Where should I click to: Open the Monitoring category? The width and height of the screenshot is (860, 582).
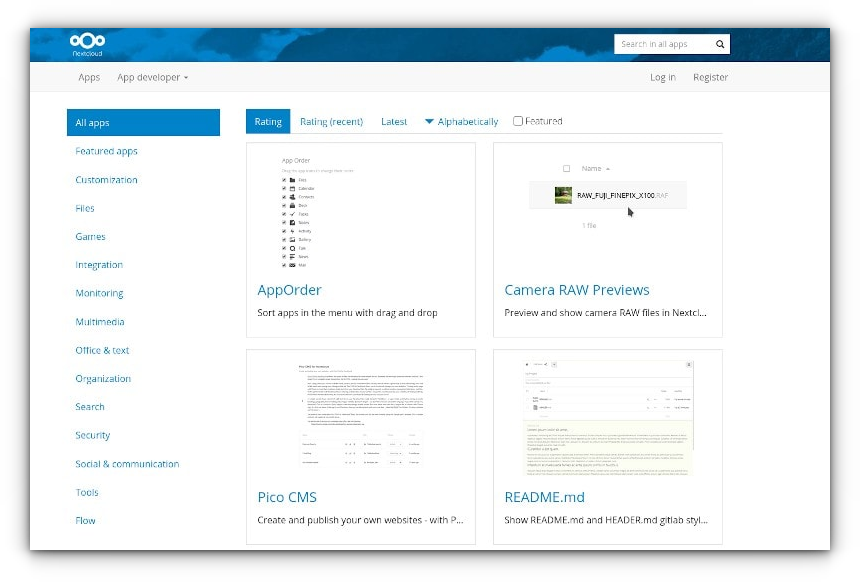pos(99,293)
